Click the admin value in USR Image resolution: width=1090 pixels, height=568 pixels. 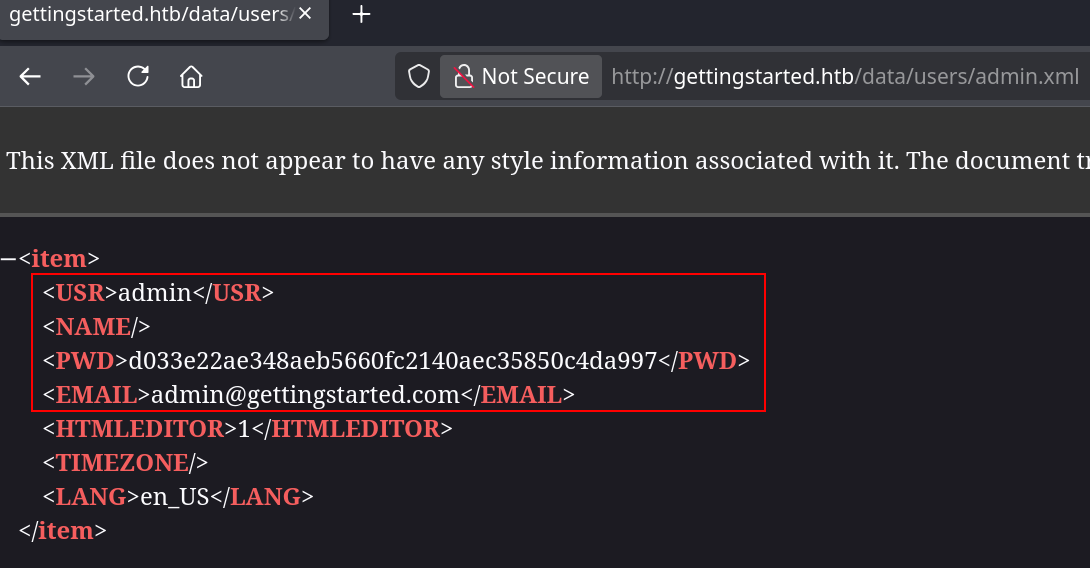click(154, 293)
